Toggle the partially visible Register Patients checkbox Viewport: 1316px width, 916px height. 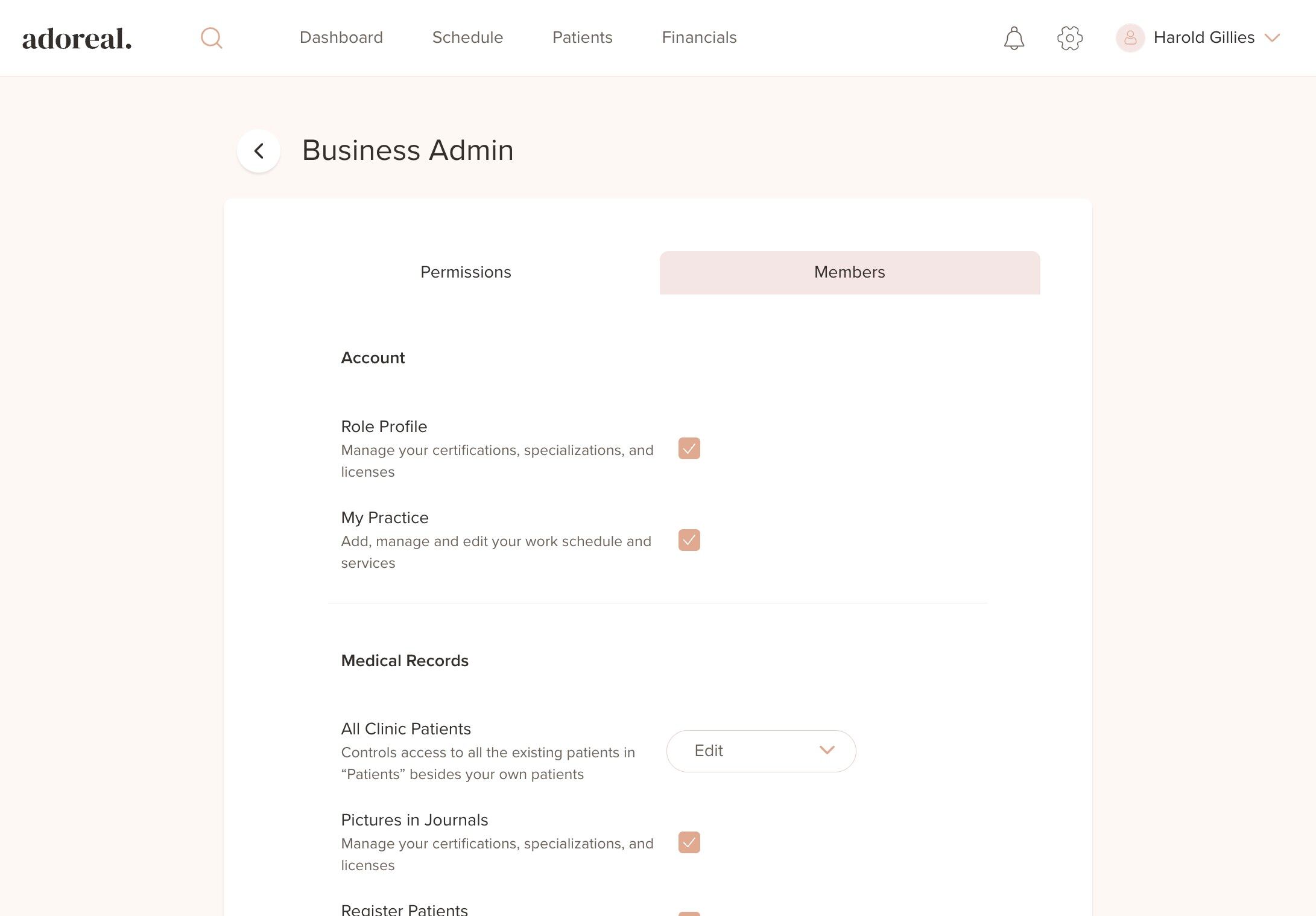tap(689, 913)
